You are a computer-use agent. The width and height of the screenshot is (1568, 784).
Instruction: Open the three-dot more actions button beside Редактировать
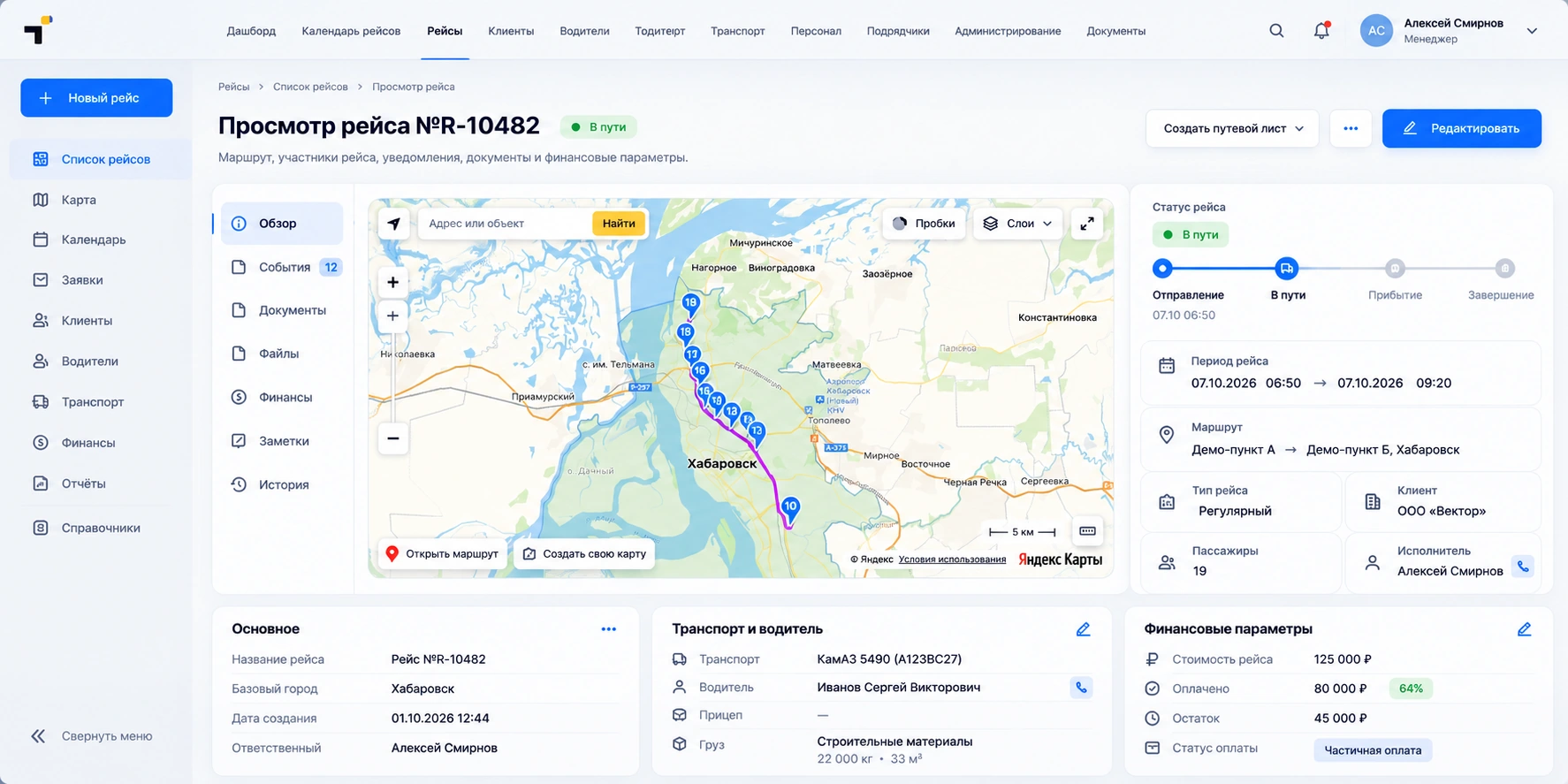[x=1351, y=128]
